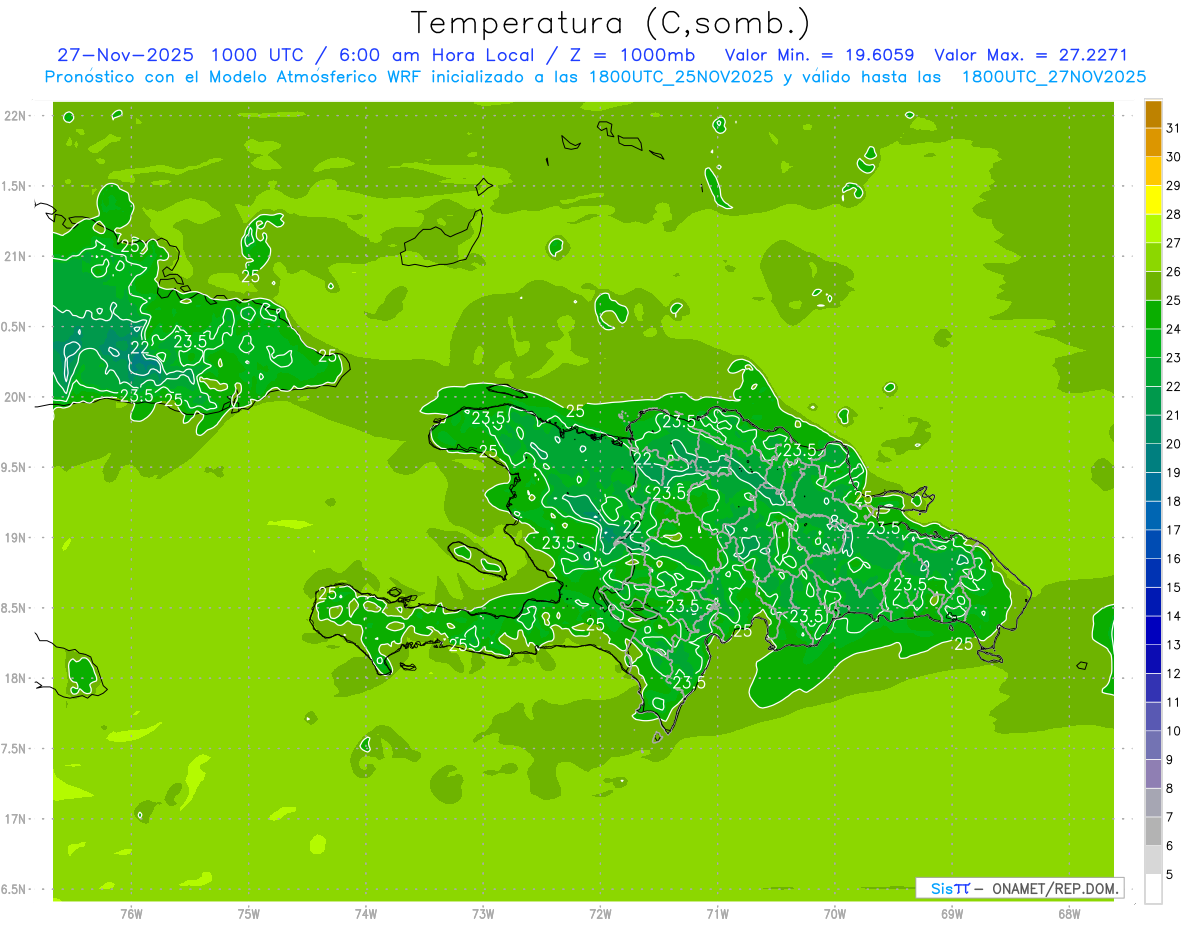Click the 22N latitude axis label
1200x927 pixels.
[17, 116]
